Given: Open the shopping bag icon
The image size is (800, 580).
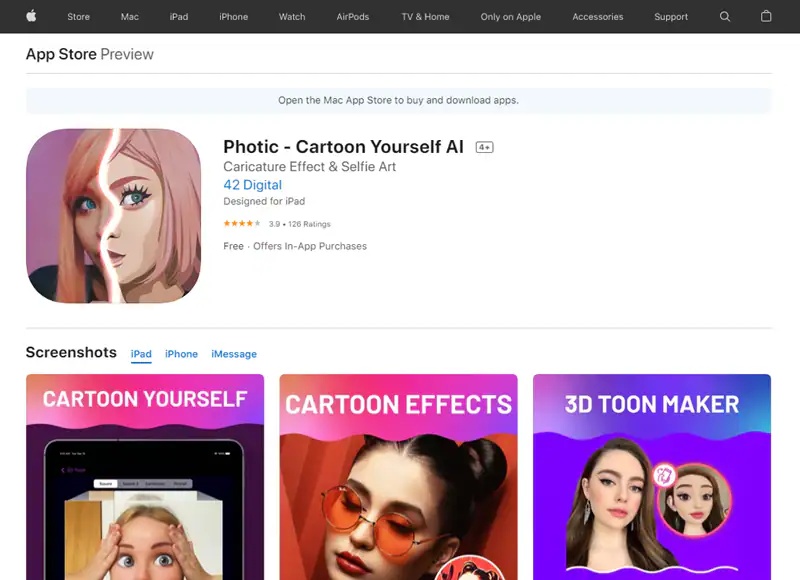Looking at the screenshot, I should tap(766, 16).
